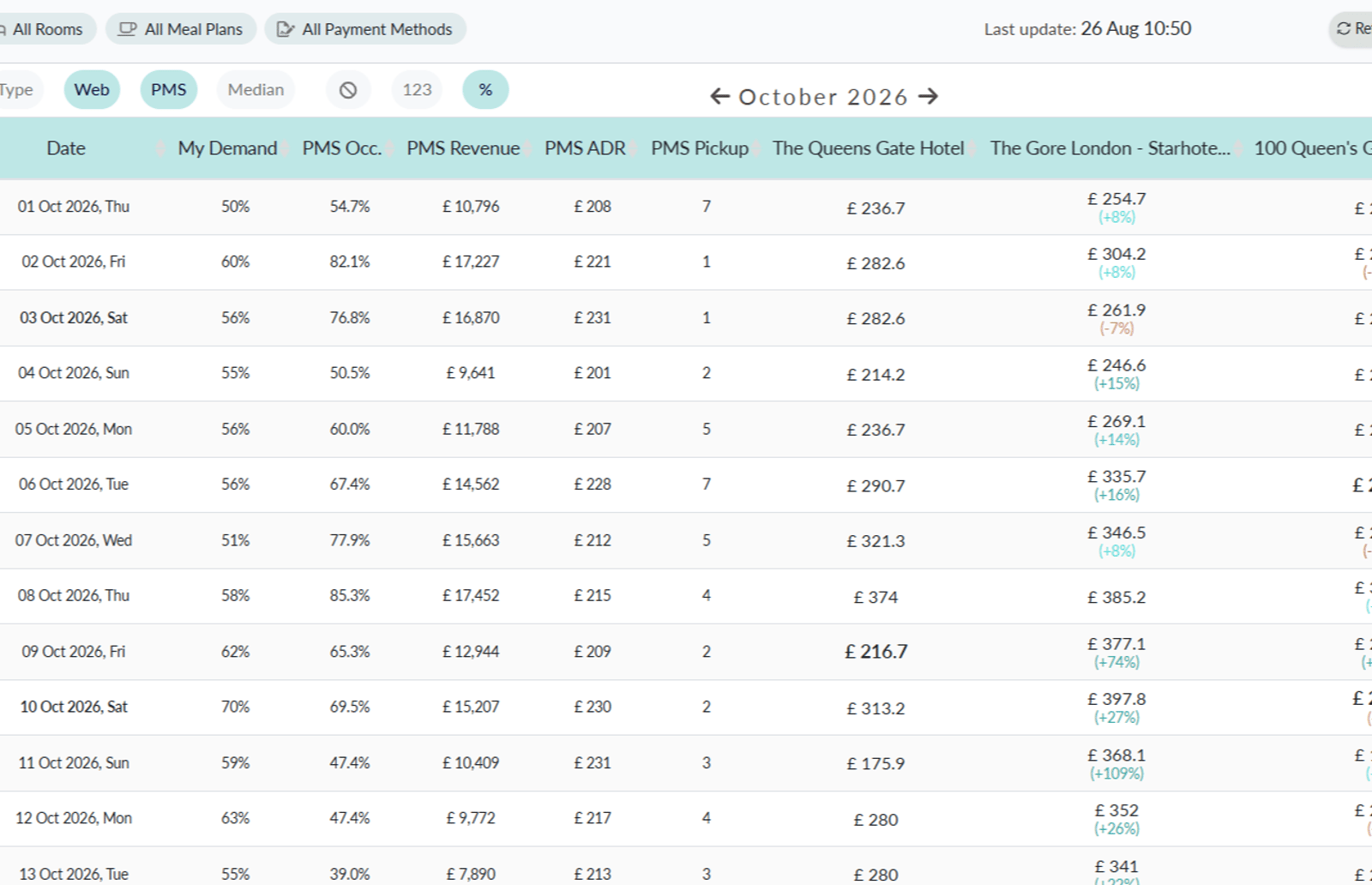This screenshot has width=1372, height=885.
Task: Select the 04 Oct 2026, Sun row date
Action: 74,373
